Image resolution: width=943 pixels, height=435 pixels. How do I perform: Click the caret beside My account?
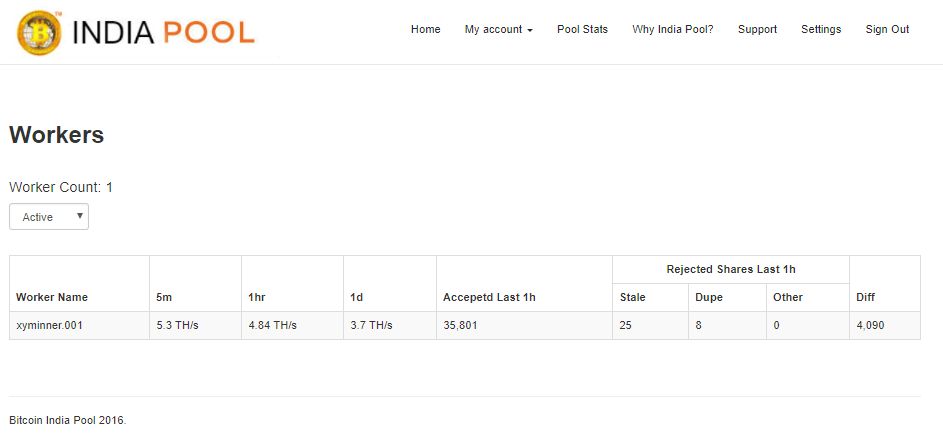click(530, 30)
